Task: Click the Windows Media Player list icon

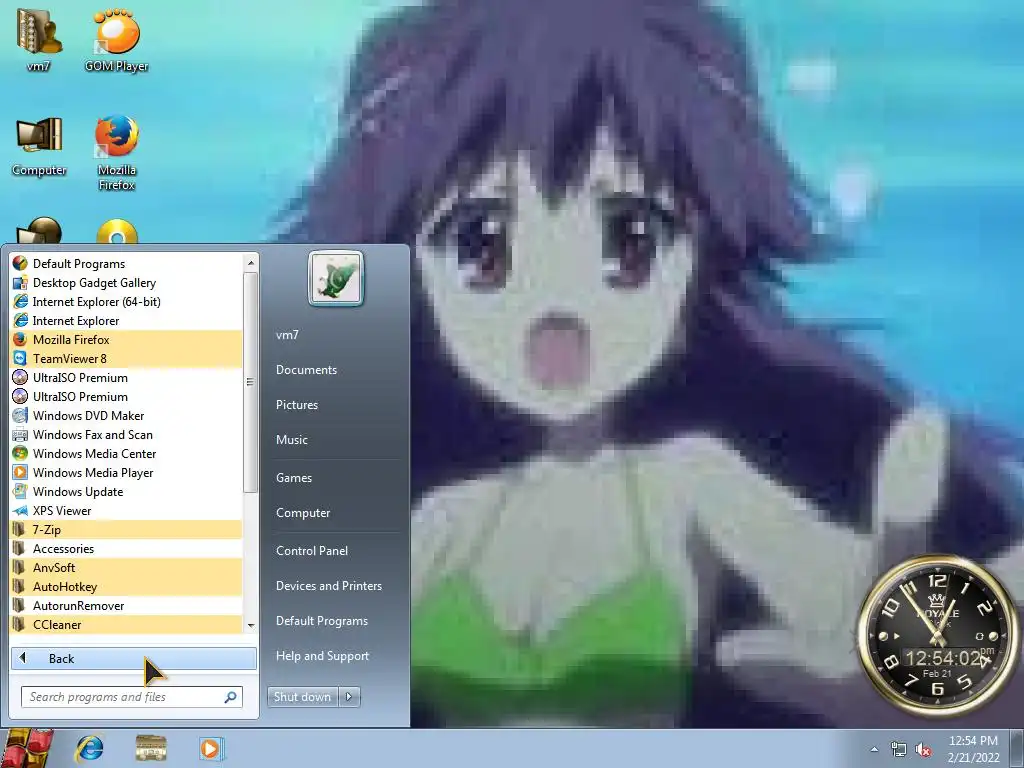Action: (x=20, y=472)
